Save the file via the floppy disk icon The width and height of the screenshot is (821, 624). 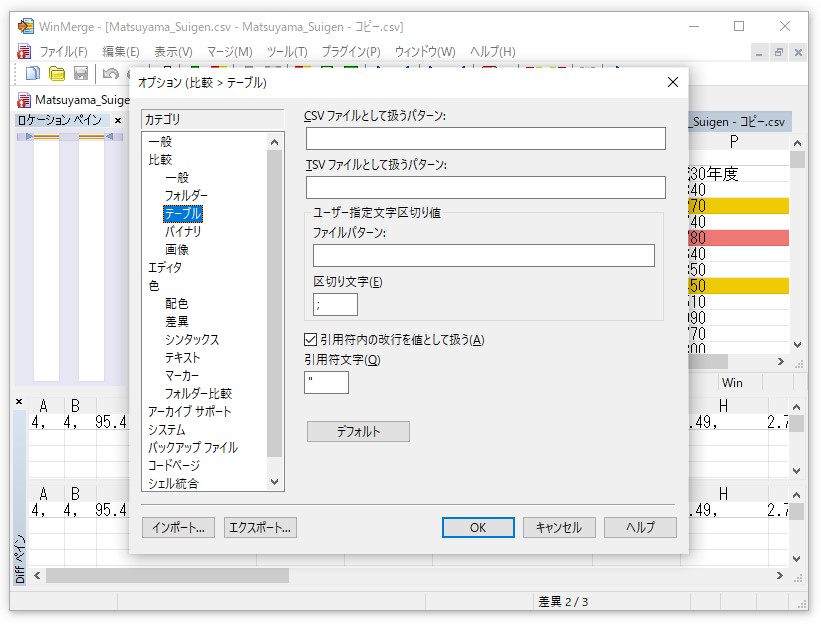(x=81, y=73)
